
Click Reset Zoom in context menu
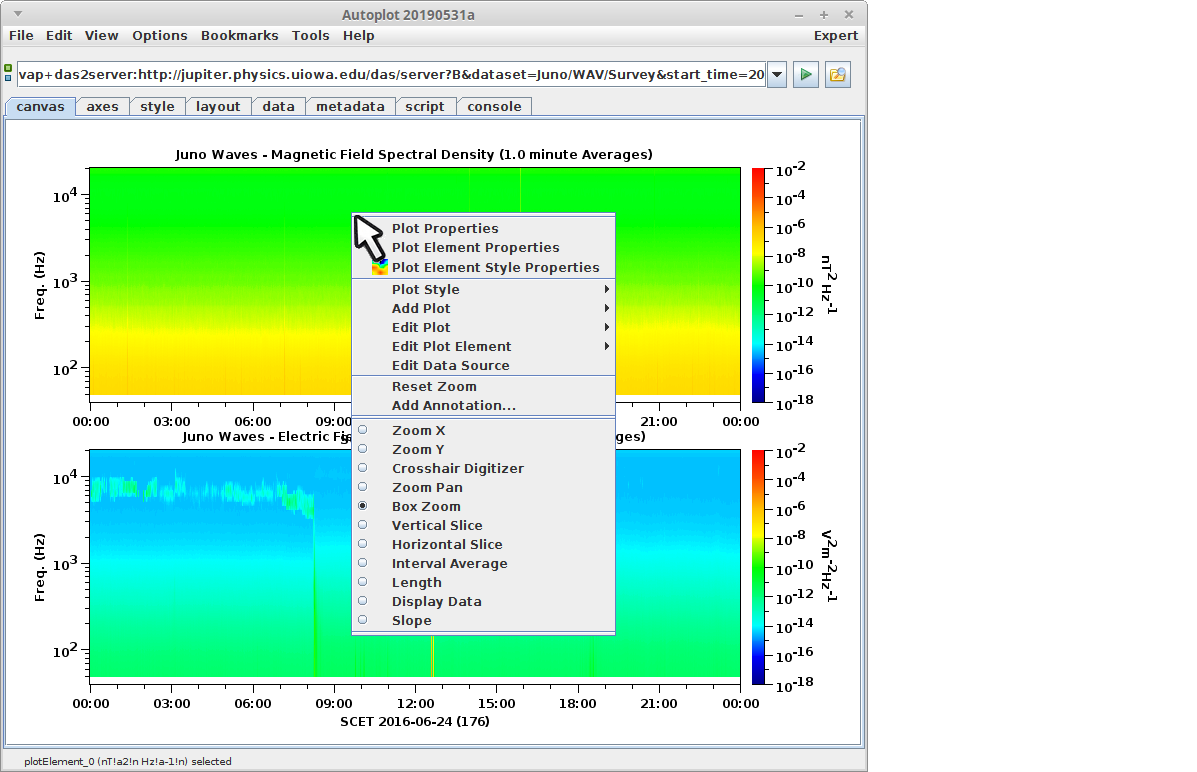click(x=434, y=387)
